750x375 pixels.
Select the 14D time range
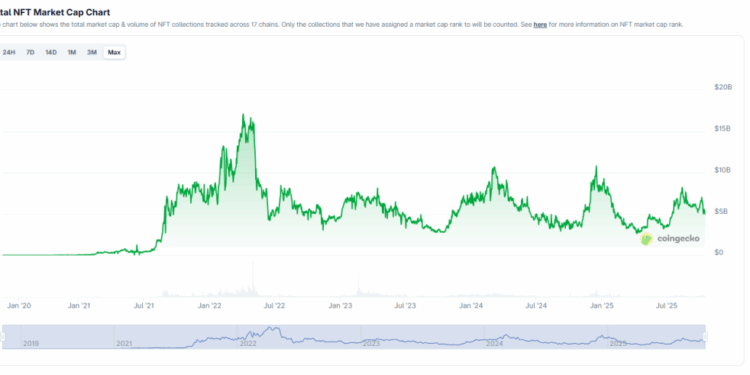[x=51, y=53]
